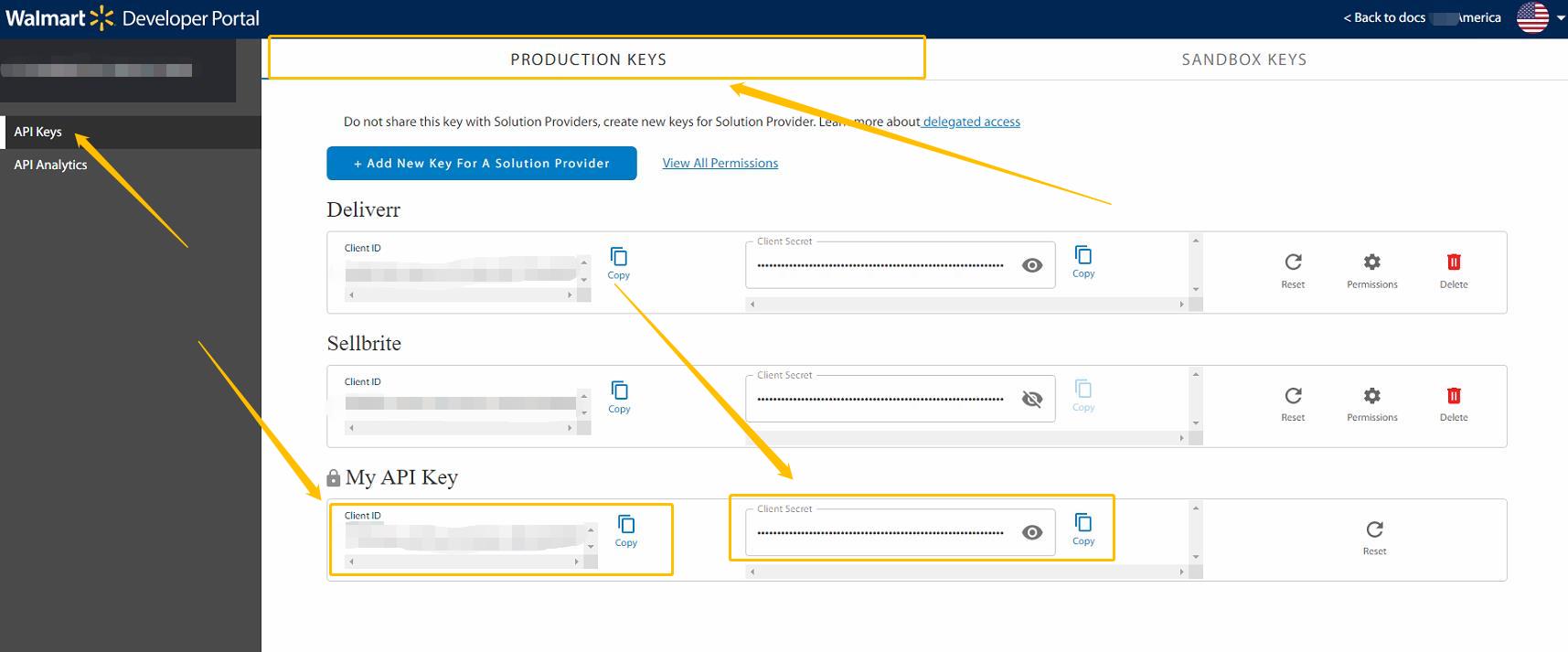
Task: Copy the Sellbrite Client ID
Action: tap(619, 396)
